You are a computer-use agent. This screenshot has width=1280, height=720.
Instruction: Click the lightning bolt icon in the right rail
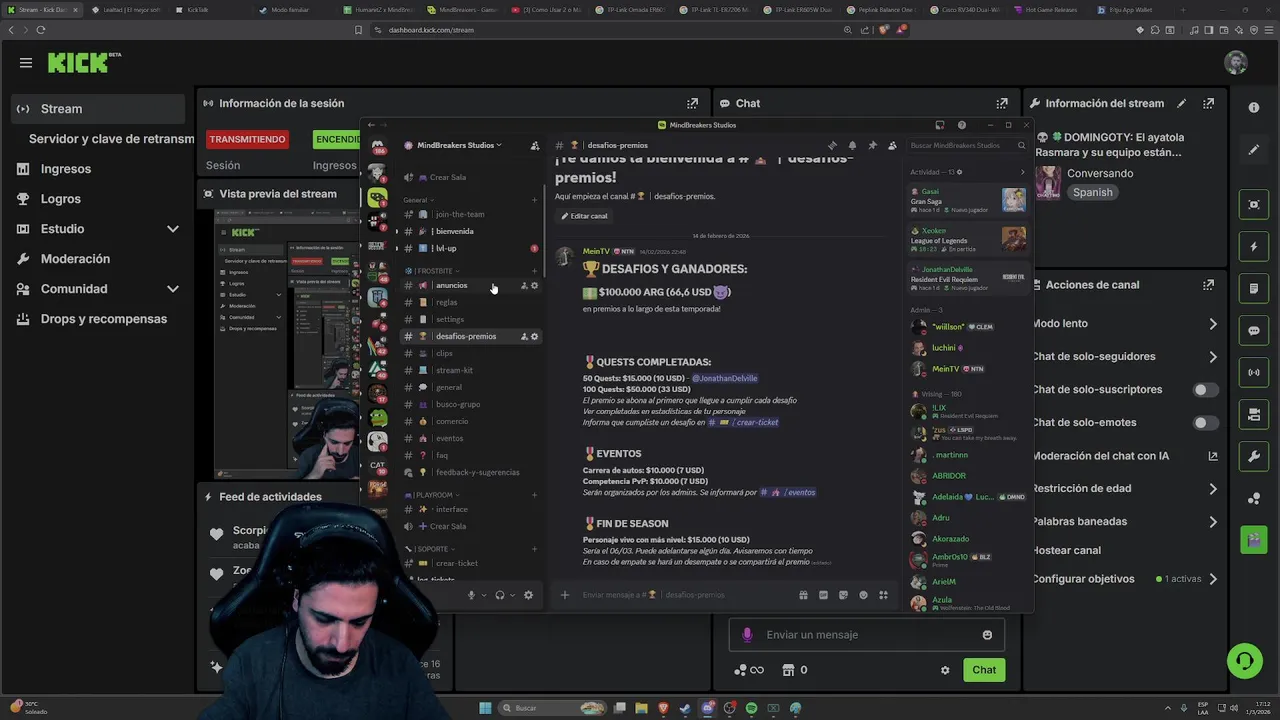(x=1253, y=246)
